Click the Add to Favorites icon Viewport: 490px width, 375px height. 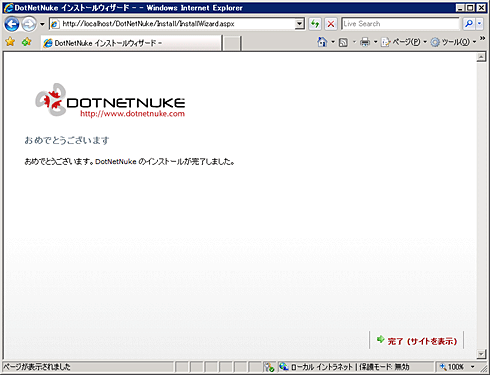27,42
